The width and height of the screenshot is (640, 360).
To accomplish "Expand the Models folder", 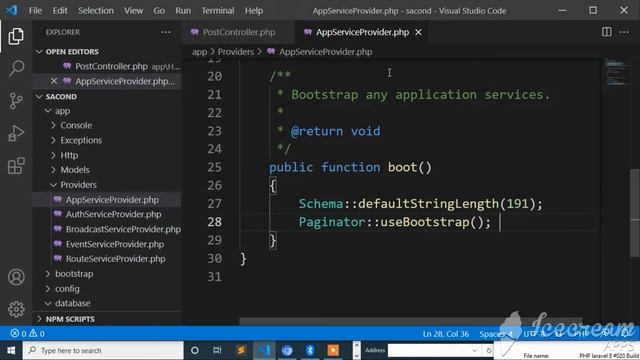I will (x=53, y=170).
